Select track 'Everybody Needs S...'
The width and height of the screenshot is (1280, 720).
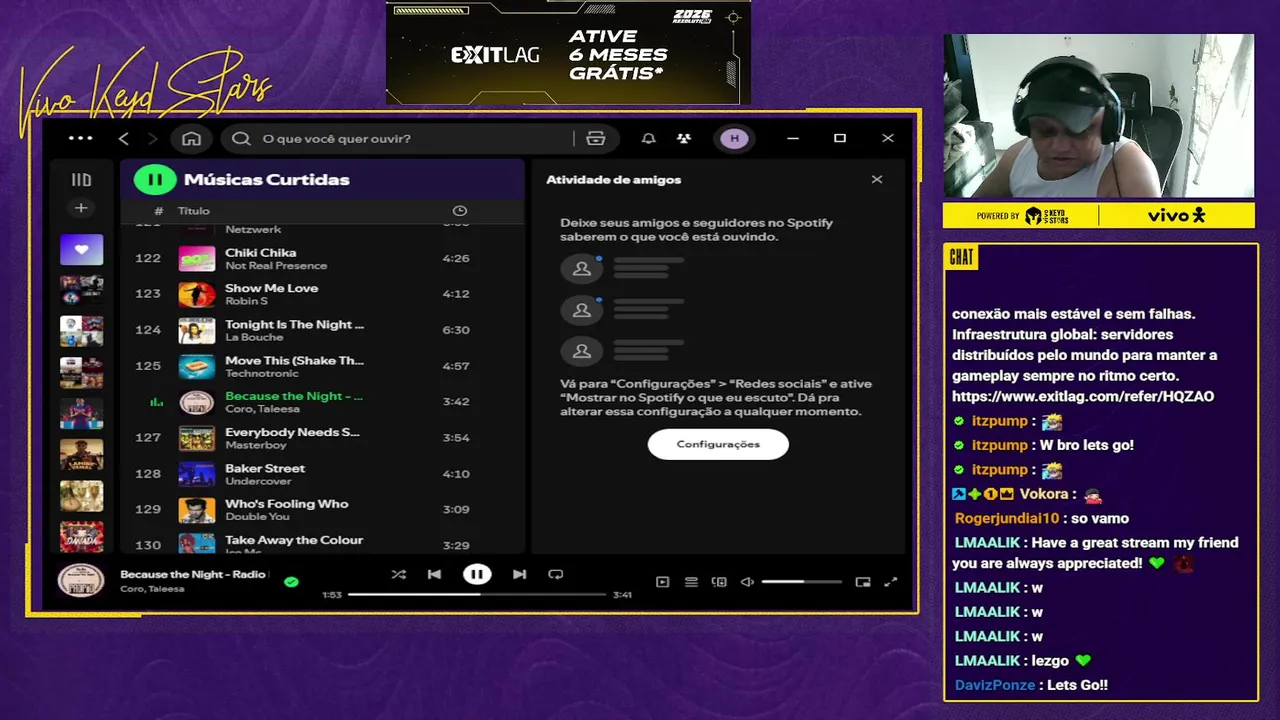point(292,432)
